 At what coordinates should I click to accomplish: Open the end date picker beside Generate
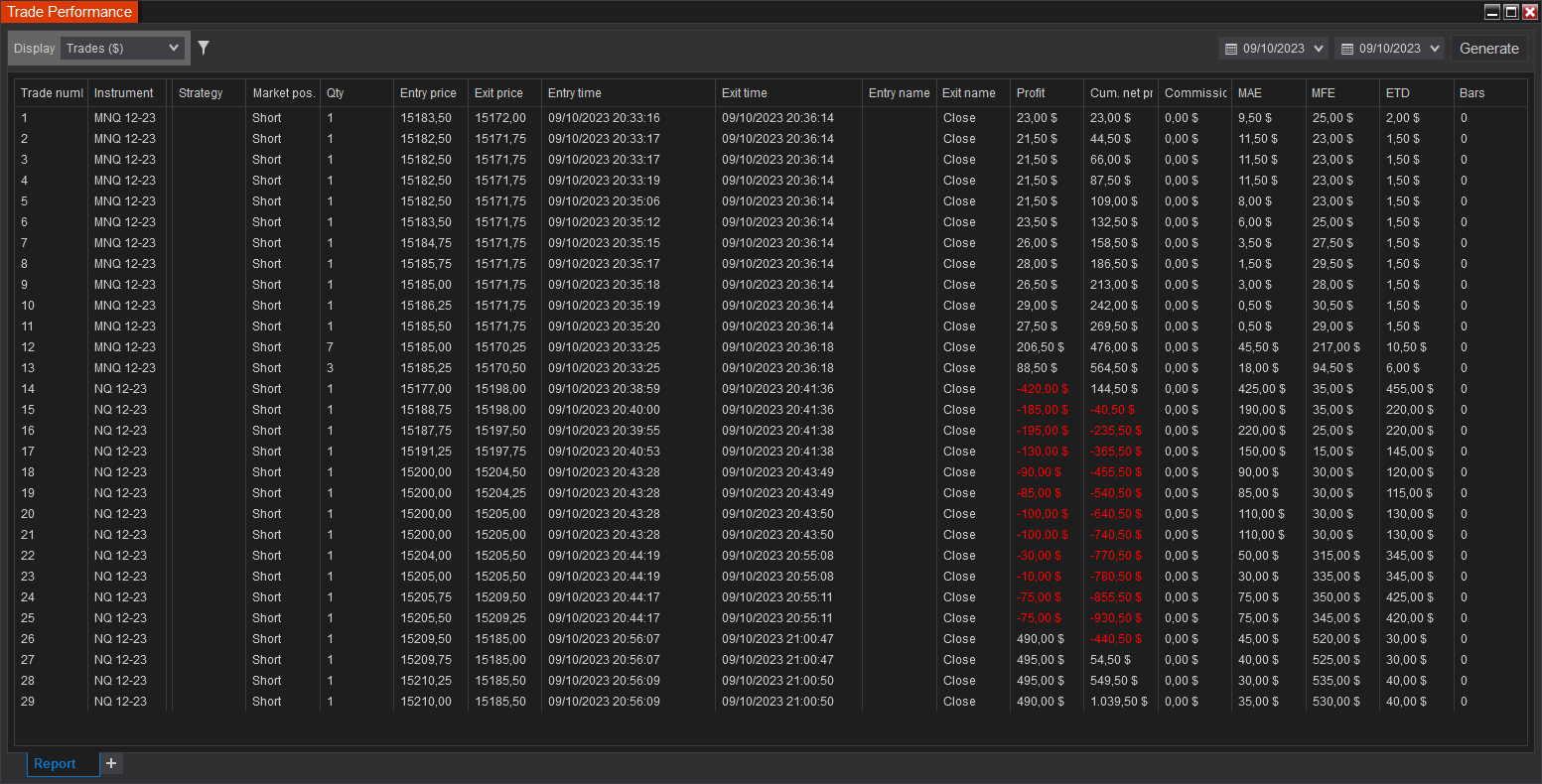(x=1389, y=48)
